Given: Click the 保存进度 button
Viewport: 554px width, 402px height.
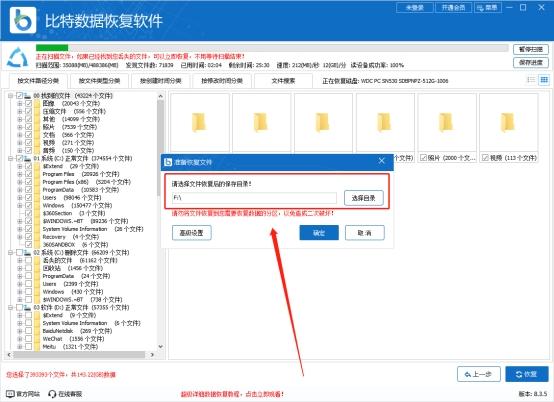Looking at the screenshot, I should tap(531, 63).
